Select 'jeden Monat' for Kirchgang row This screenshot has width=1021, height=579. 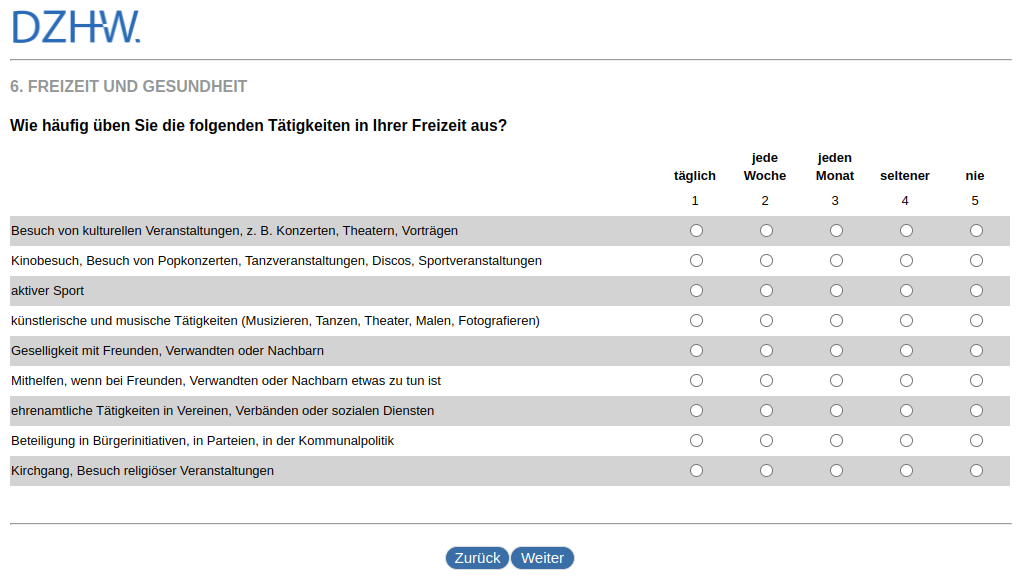836,471
